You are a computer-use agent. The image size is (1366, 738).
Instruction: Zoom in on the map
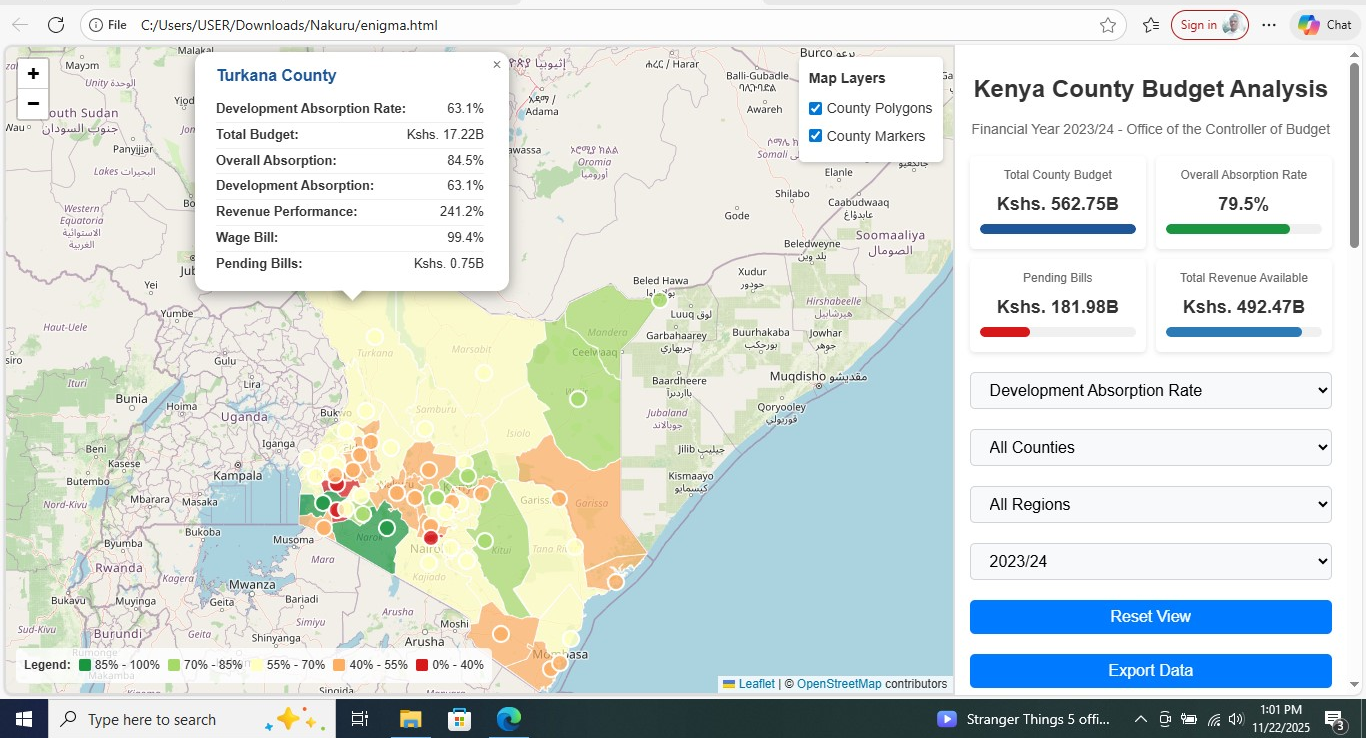33,74
